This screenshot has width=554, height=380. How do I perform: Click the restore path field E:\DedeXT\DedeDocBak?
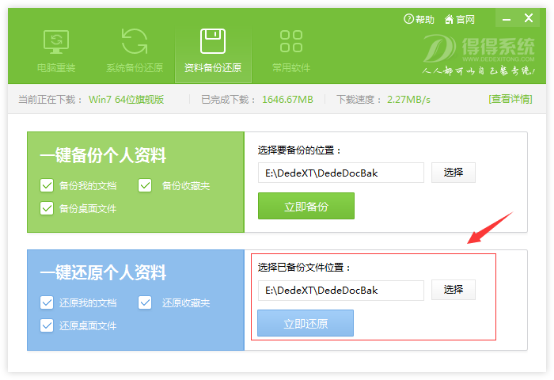(341, 290)
